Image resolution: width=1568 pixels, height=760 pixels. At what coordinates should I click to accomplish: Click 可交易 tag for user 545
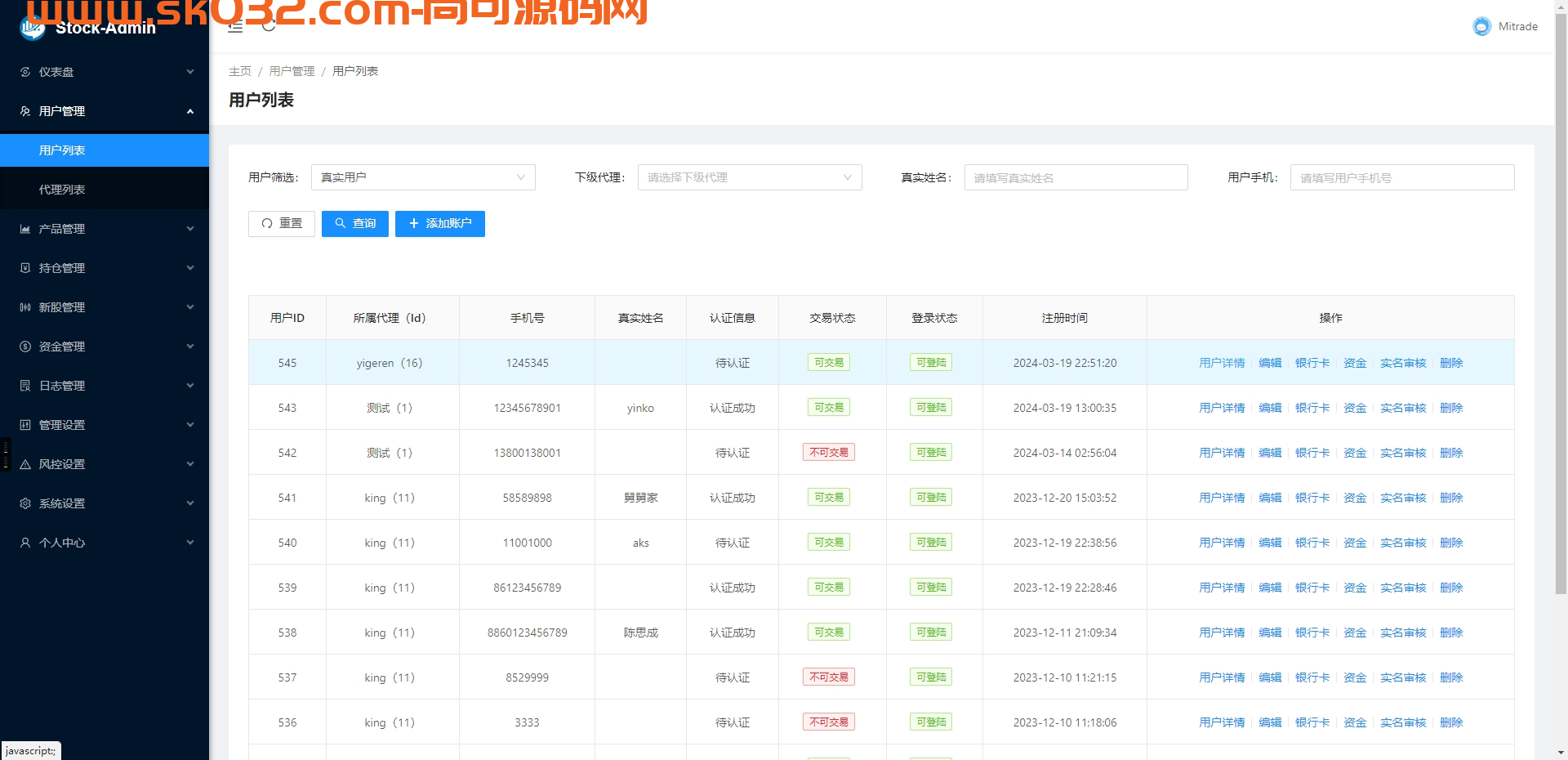[x=829, y=363]
